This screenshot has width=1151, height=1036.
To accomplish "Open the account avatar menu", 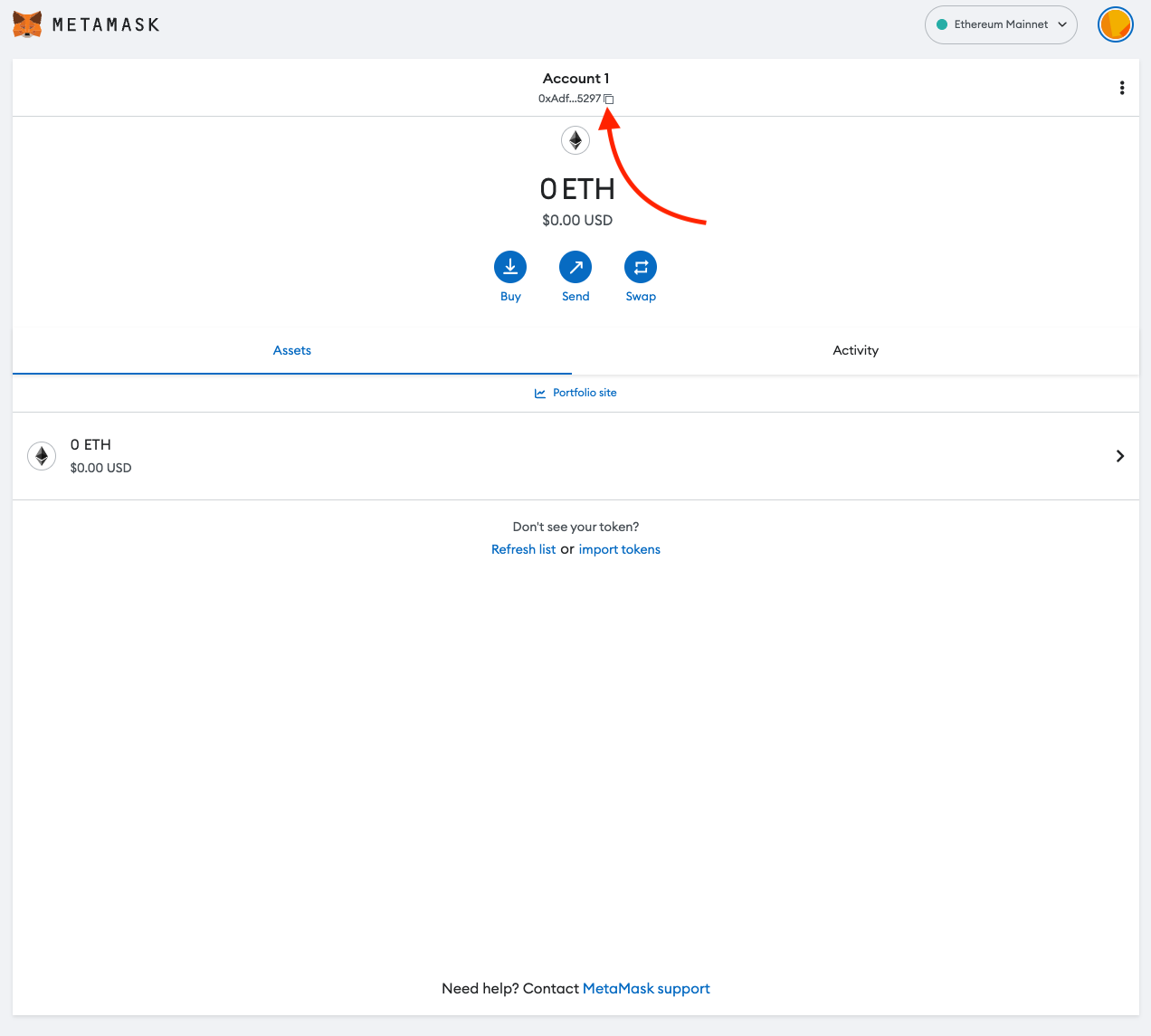I will tap(1116, 24).
